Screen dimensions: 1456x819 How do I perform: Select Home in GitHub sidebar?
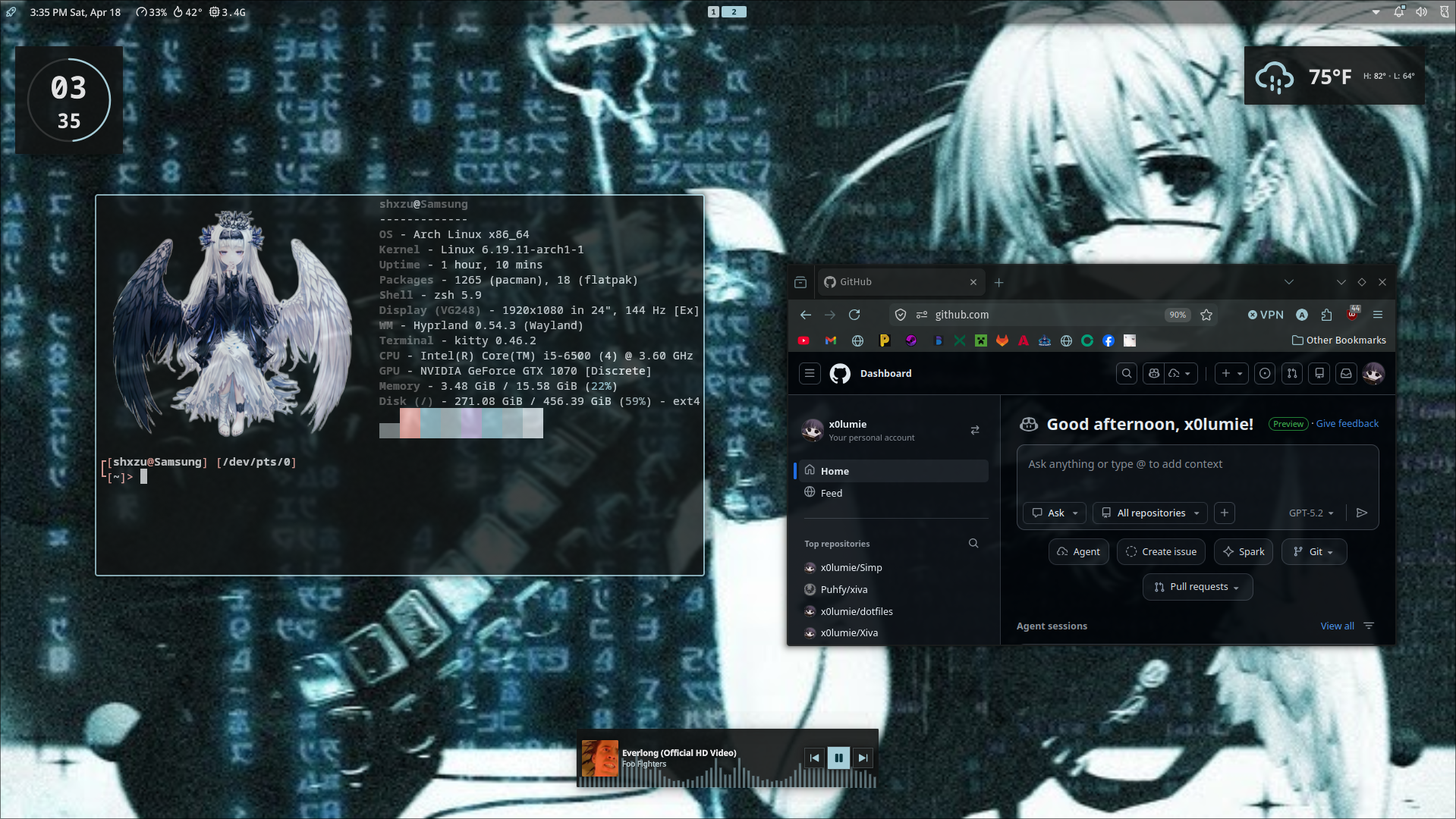(x=892, y=471)
